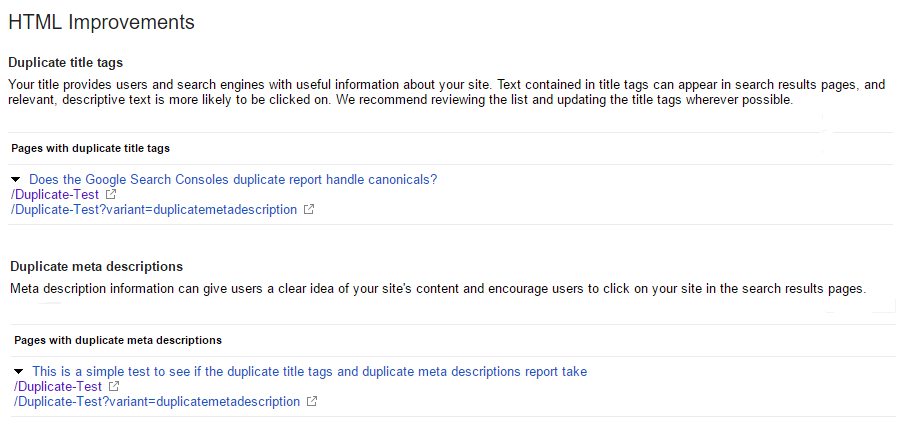
Task: Open external link icon beside first /Duplicate-Test under title tags
Action: click(112, 194)
